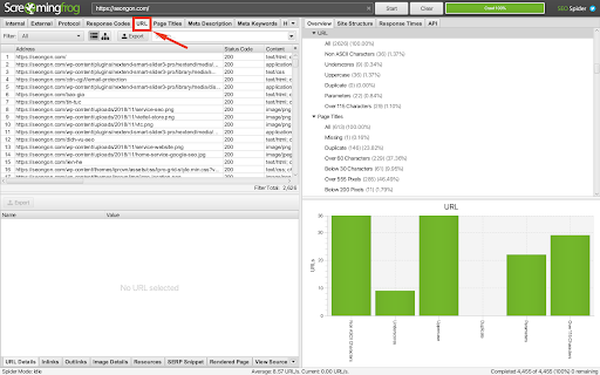
Task: Switch to tree view icon
Action: click(x=105, y=36)
